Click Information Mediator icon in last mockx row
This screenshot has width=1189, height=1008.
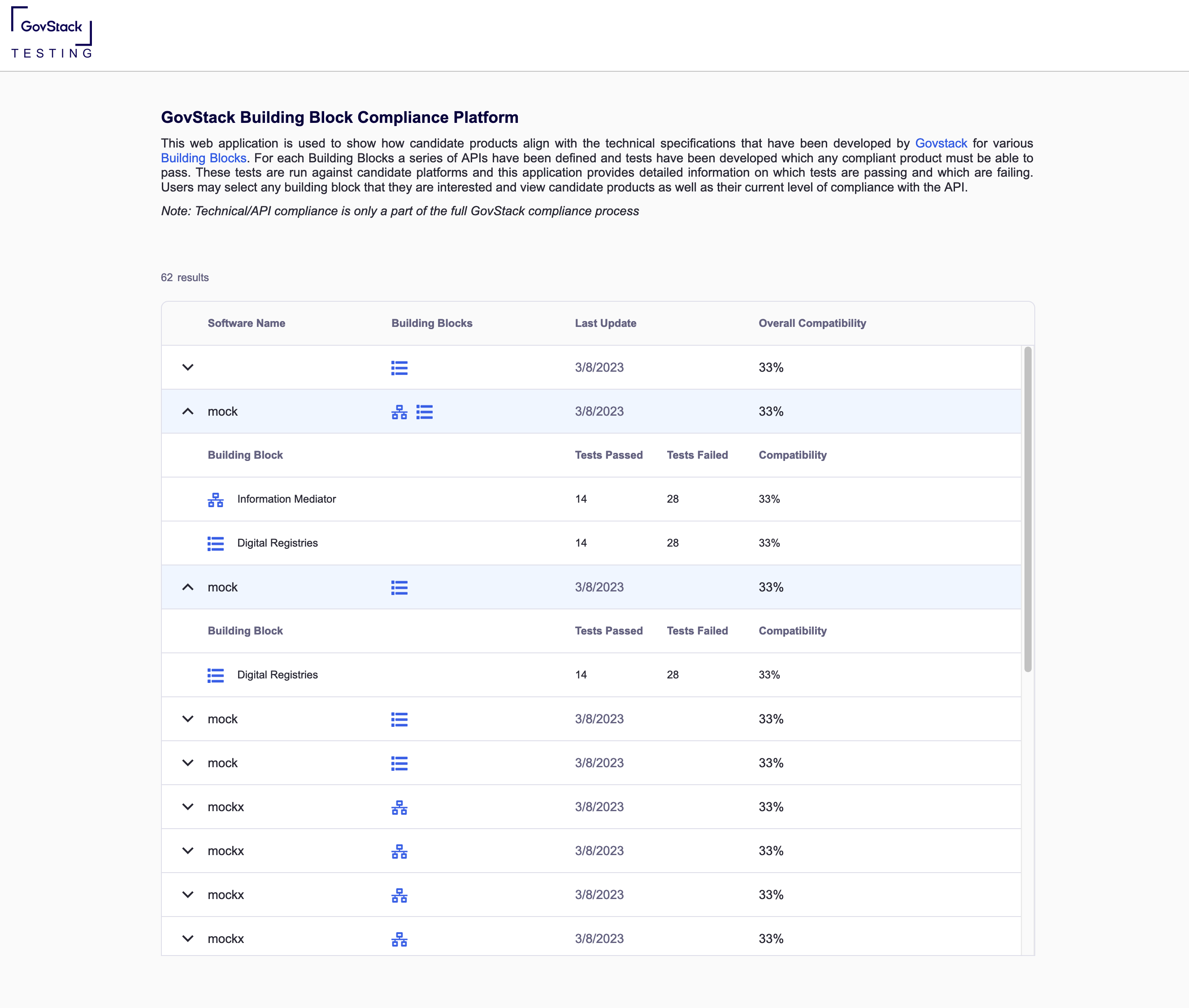coord(399,939)
